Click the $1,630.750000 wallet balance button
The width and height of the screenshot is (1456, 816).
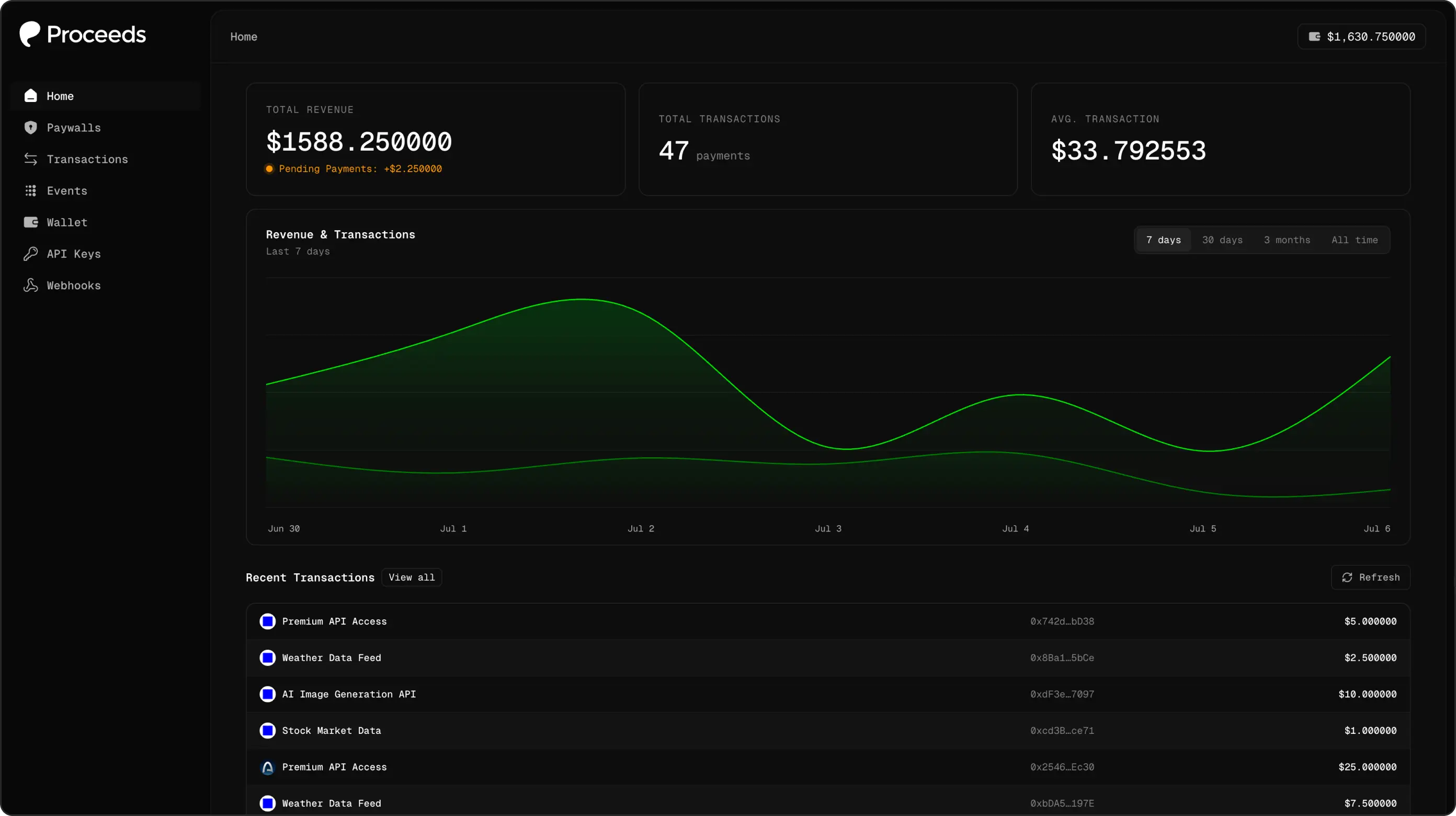pyautogui.click(x=1361, y=37)
